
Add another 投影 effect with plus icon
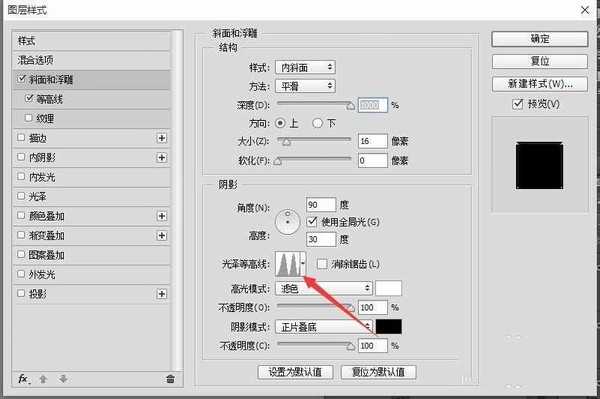162,294
